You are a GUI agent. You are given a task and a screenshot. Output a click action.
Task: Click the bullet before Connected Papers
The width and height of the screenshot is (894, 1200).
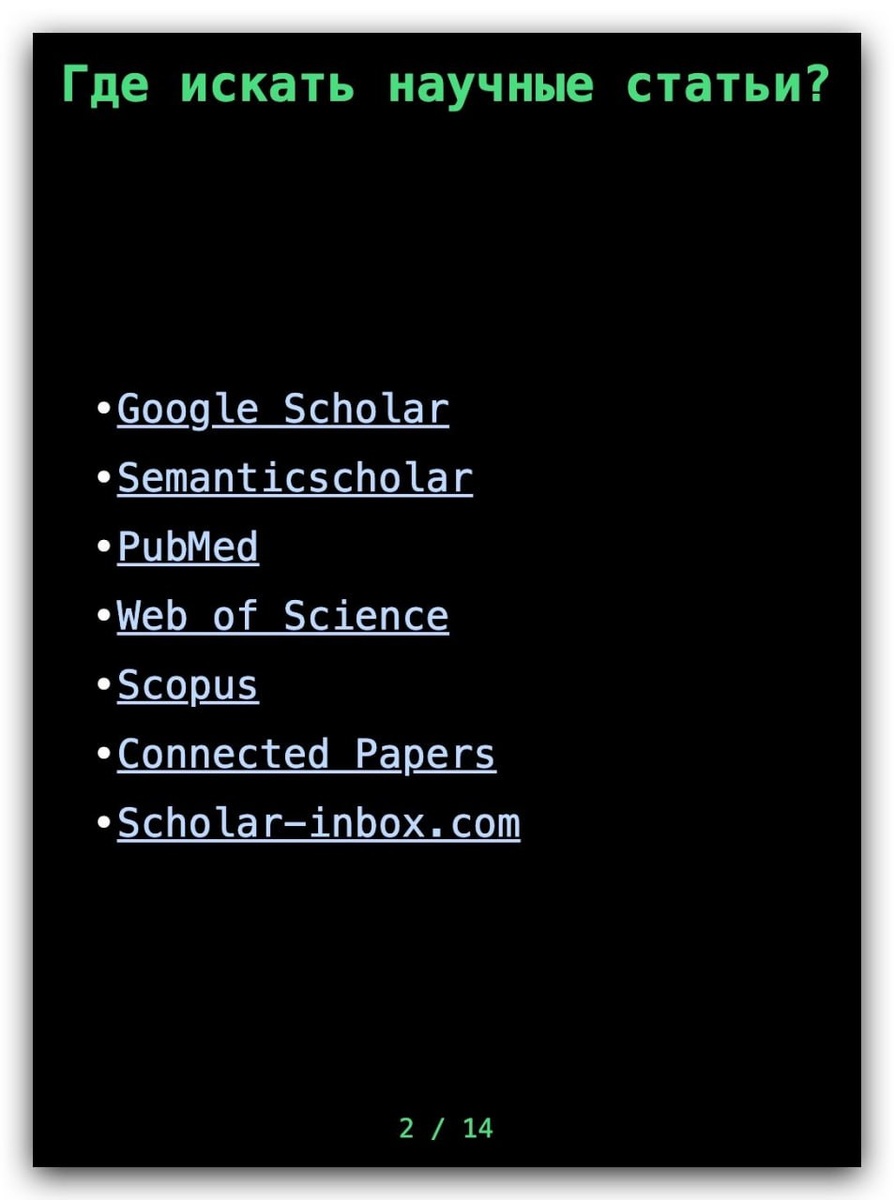pos(104,755)
